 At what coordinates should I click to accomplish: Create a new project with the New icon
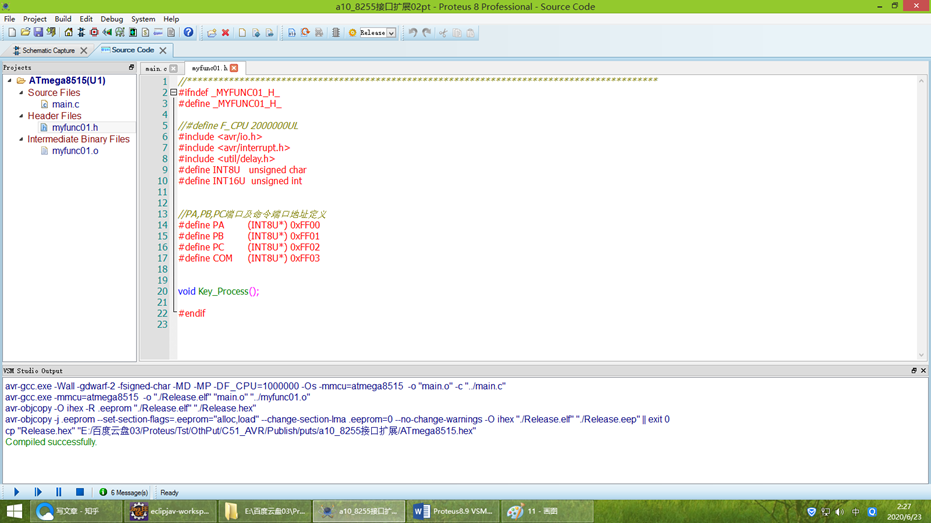[x=12, y=33]
